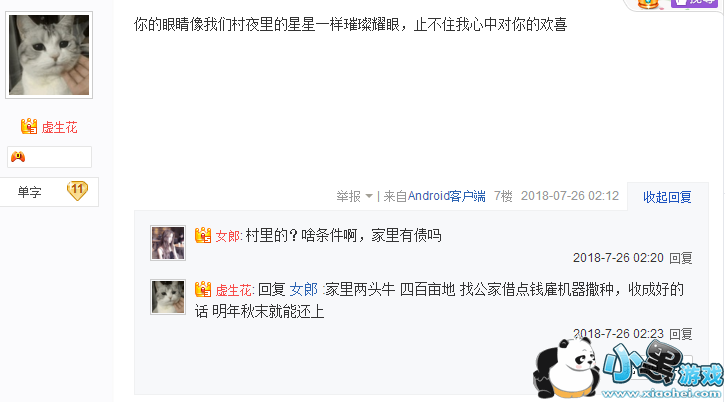Collapse replies with 收起回复
The height and width of the screenshot is (402, 725).
[667, 197]
